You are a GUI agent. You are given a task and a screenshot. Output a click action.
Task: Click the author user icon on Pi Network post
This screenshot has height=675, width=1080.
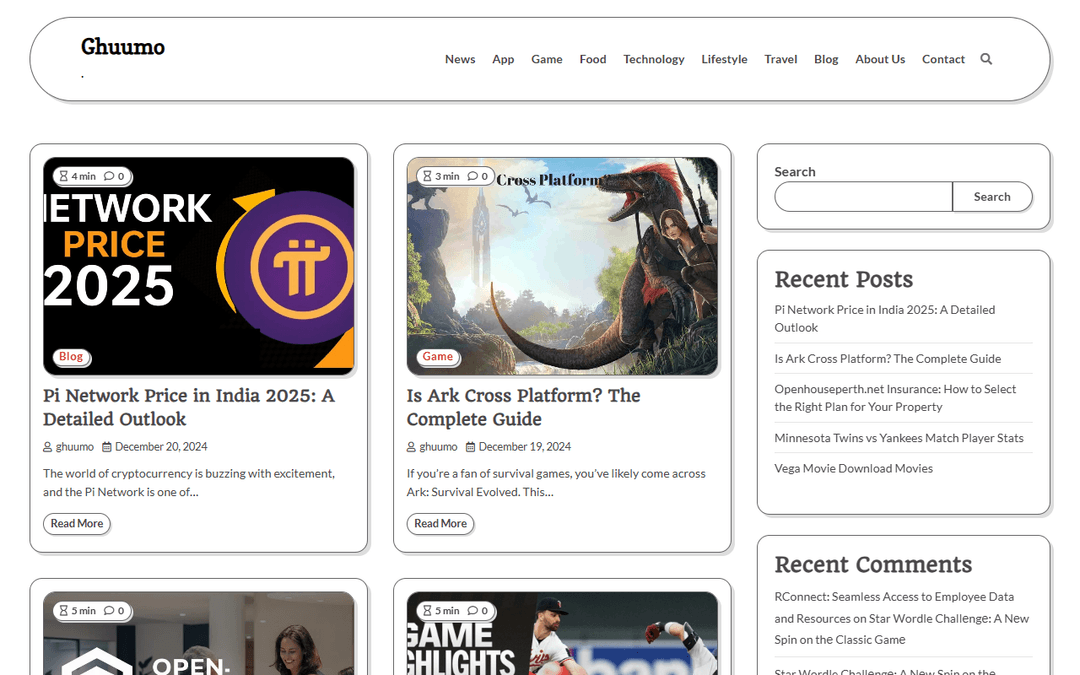point(48,447)
